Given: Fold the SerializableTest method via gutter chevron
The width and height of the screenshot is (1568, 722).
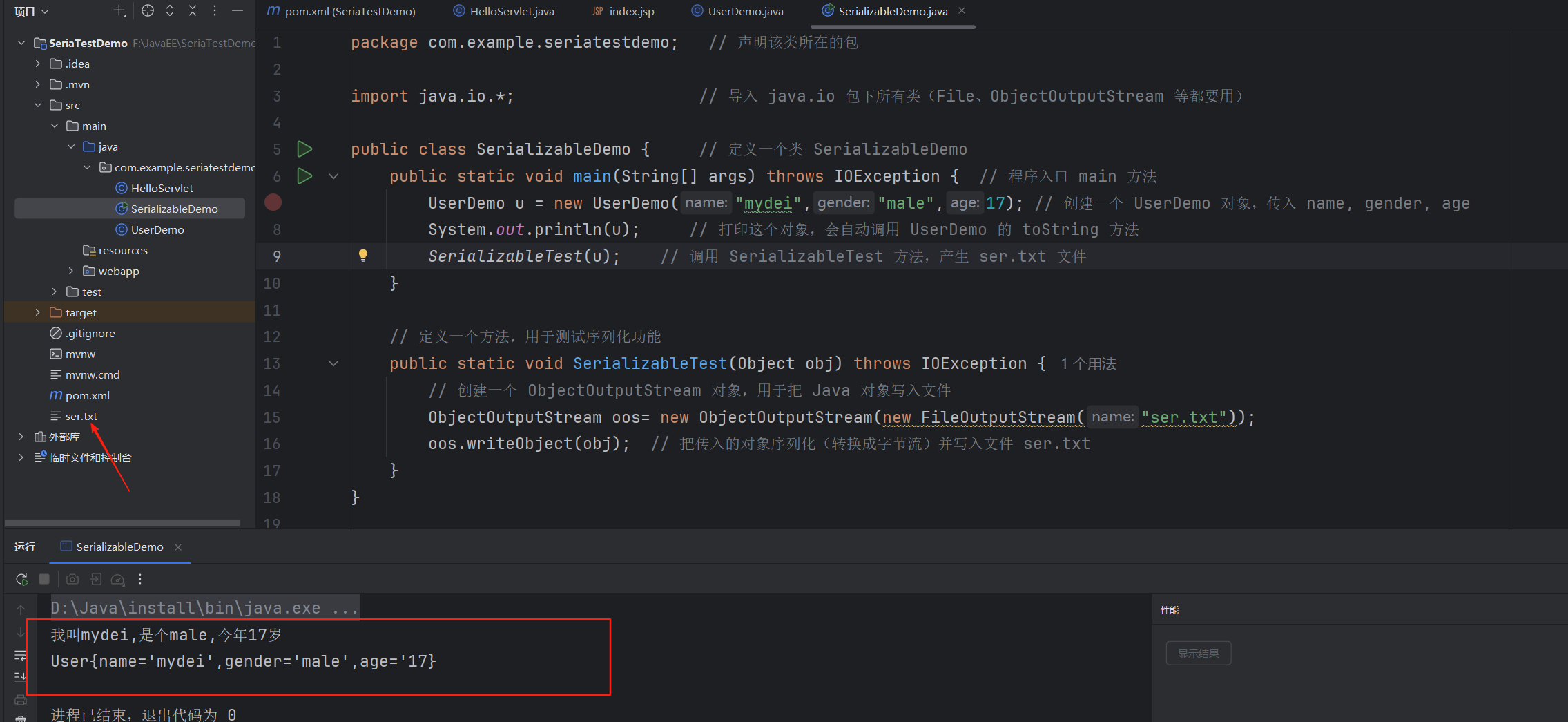Looking at the screenshot, I should point(333,363).
